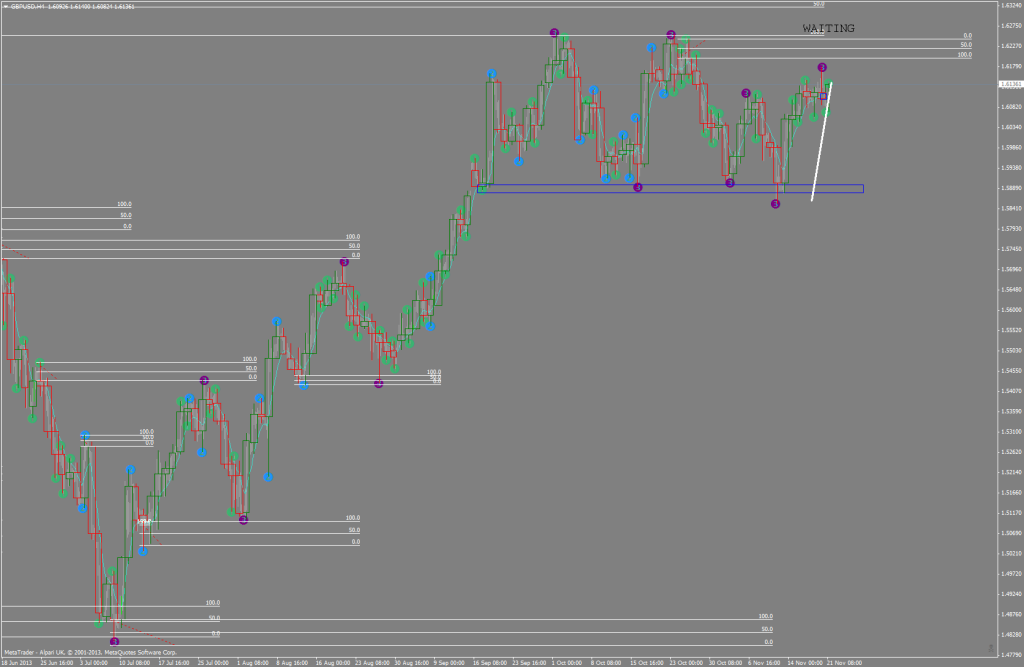Click the 18 Jun 2013 time axis label
Image resolution: width=1024 pixels, height=667 pixels.
tap(16, 662)
